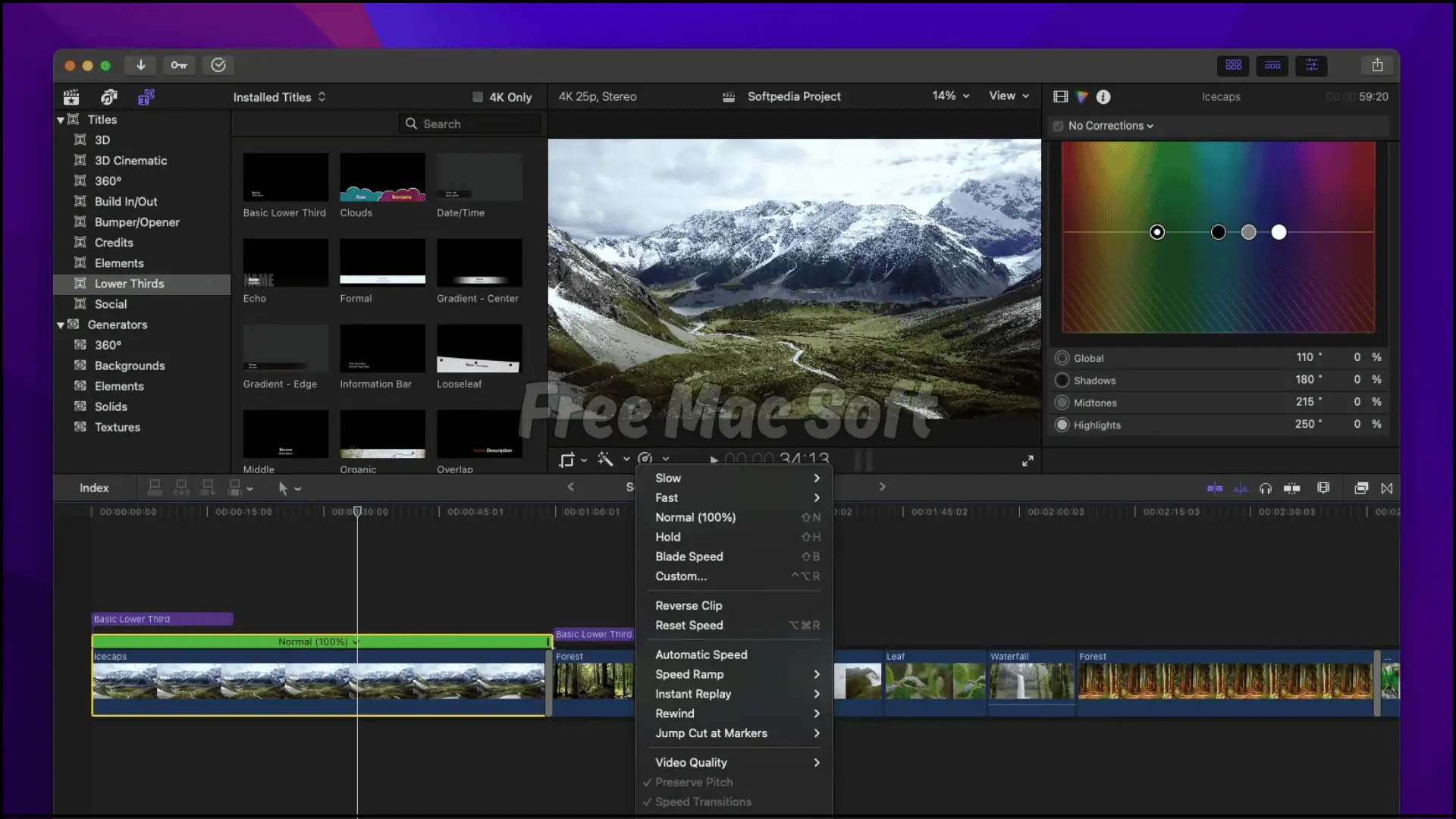
Task: Open the Photos and Audio browser icon
Action: click(x=109, y=97)
